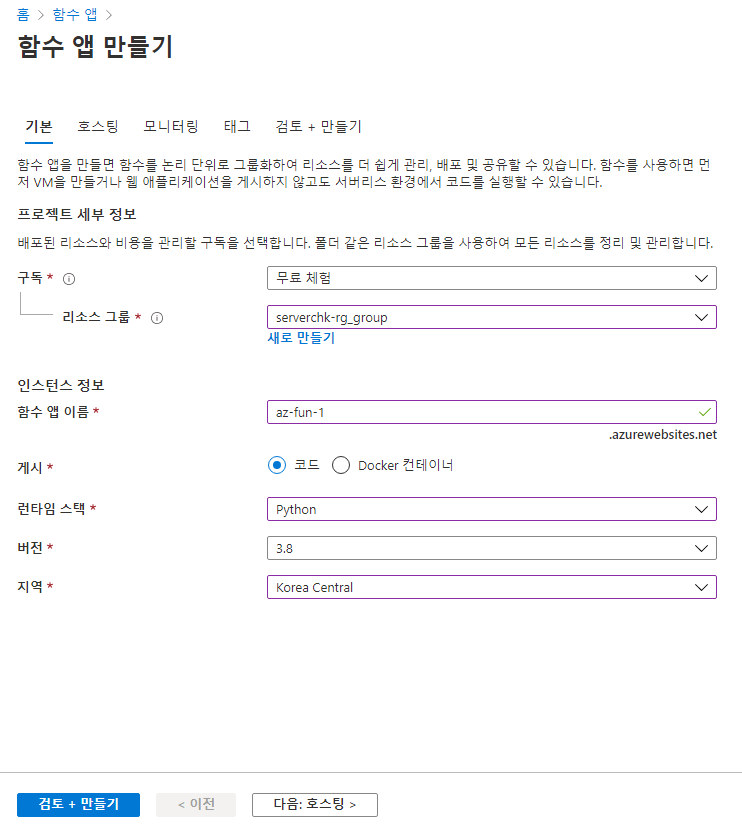Go to the 검토 + 만들기 tab
Viewport: 742px width, 824px height.
click(318, 127)
